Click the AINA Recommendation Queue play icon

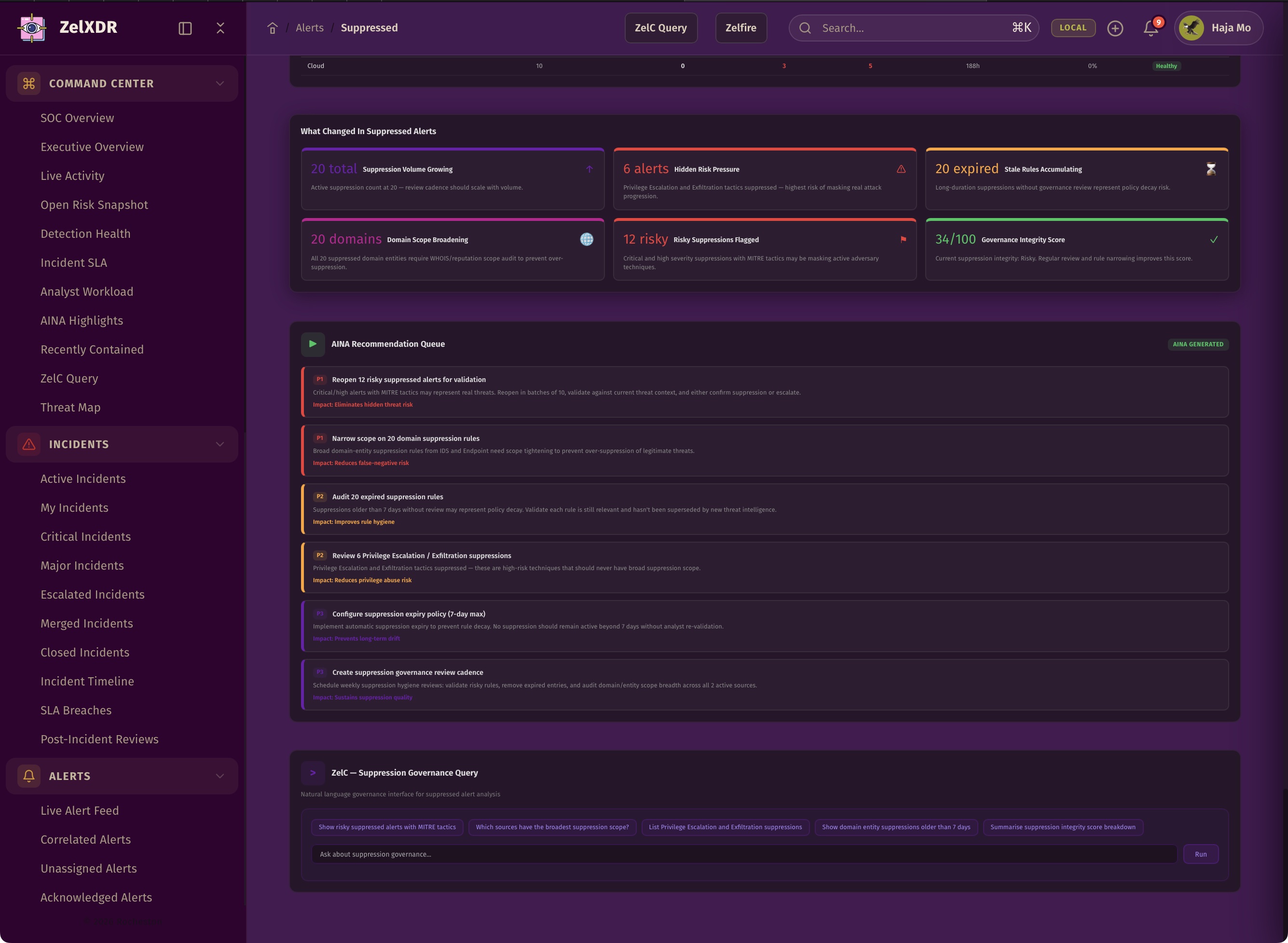coord(313,344)
